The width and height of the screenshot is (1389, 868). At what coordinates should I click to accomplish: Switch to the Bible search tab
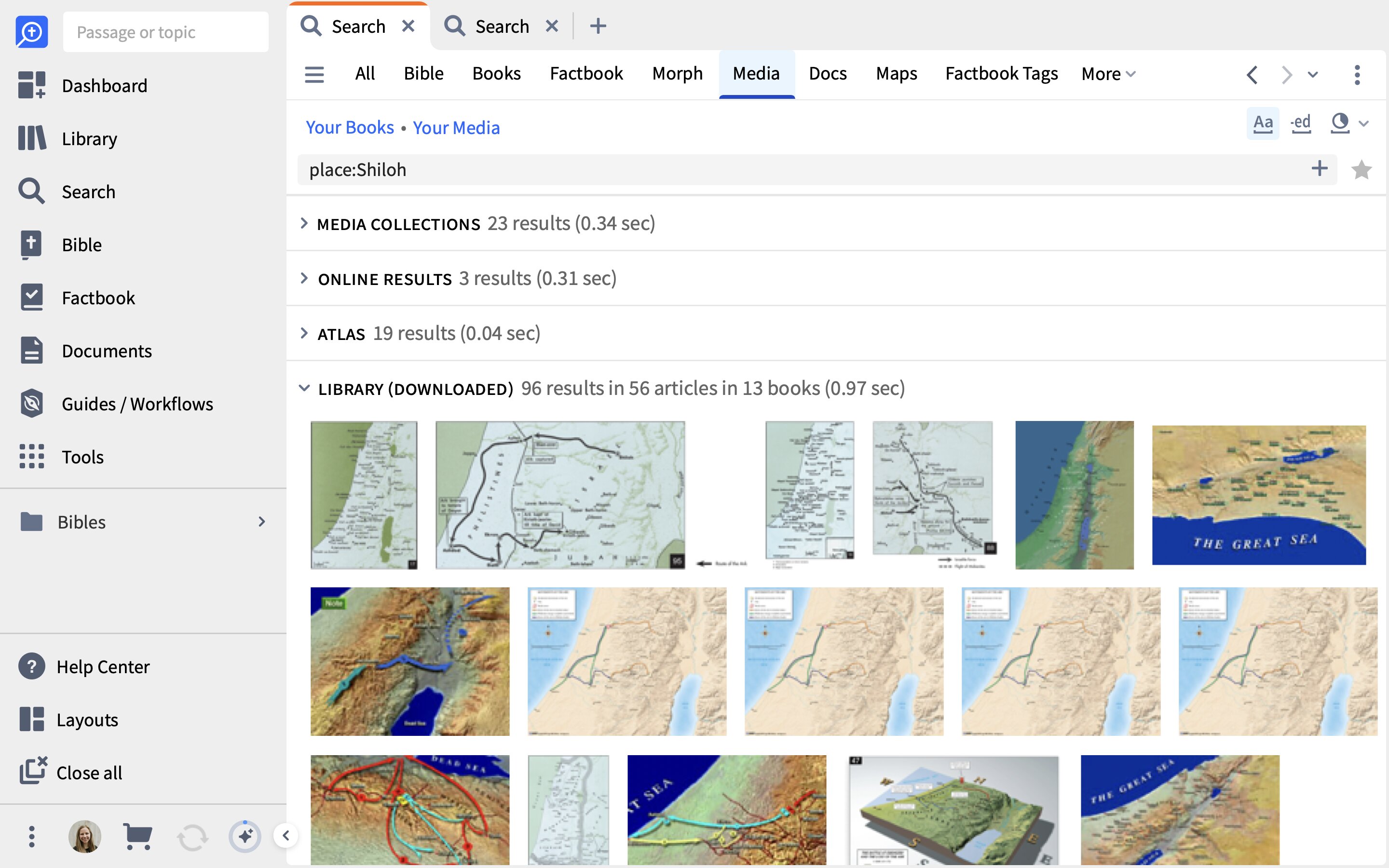click(x=423, y=73)
